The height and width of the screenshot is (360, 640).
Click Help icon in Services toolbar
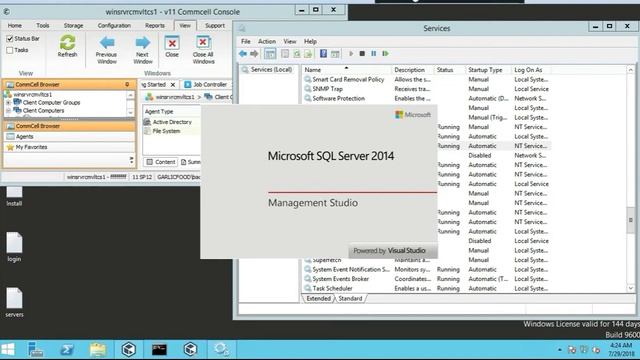323,53
